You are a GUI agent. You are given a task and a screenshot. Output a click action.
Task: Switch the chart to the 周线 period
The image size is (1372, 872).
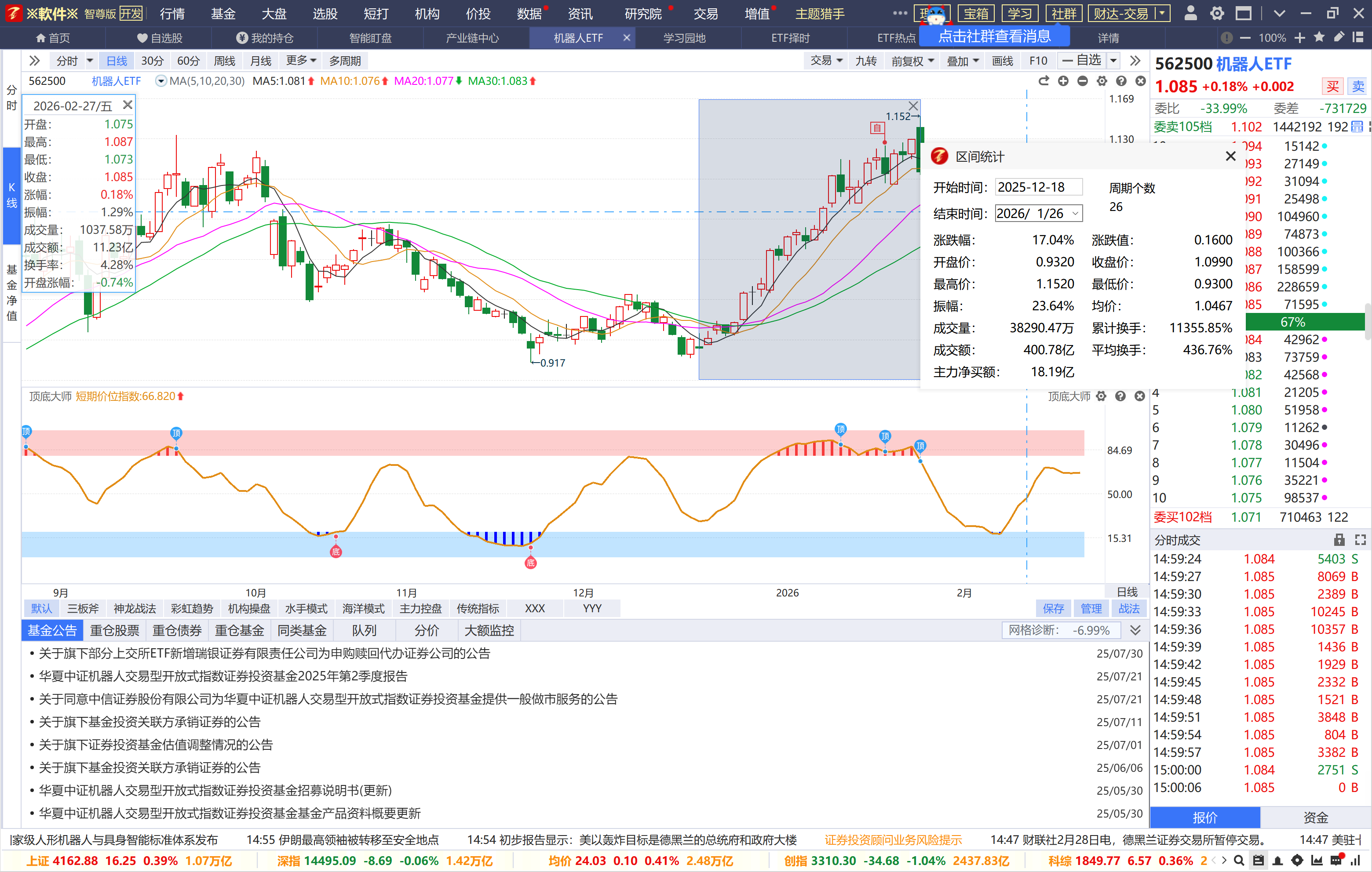point(224,61)
